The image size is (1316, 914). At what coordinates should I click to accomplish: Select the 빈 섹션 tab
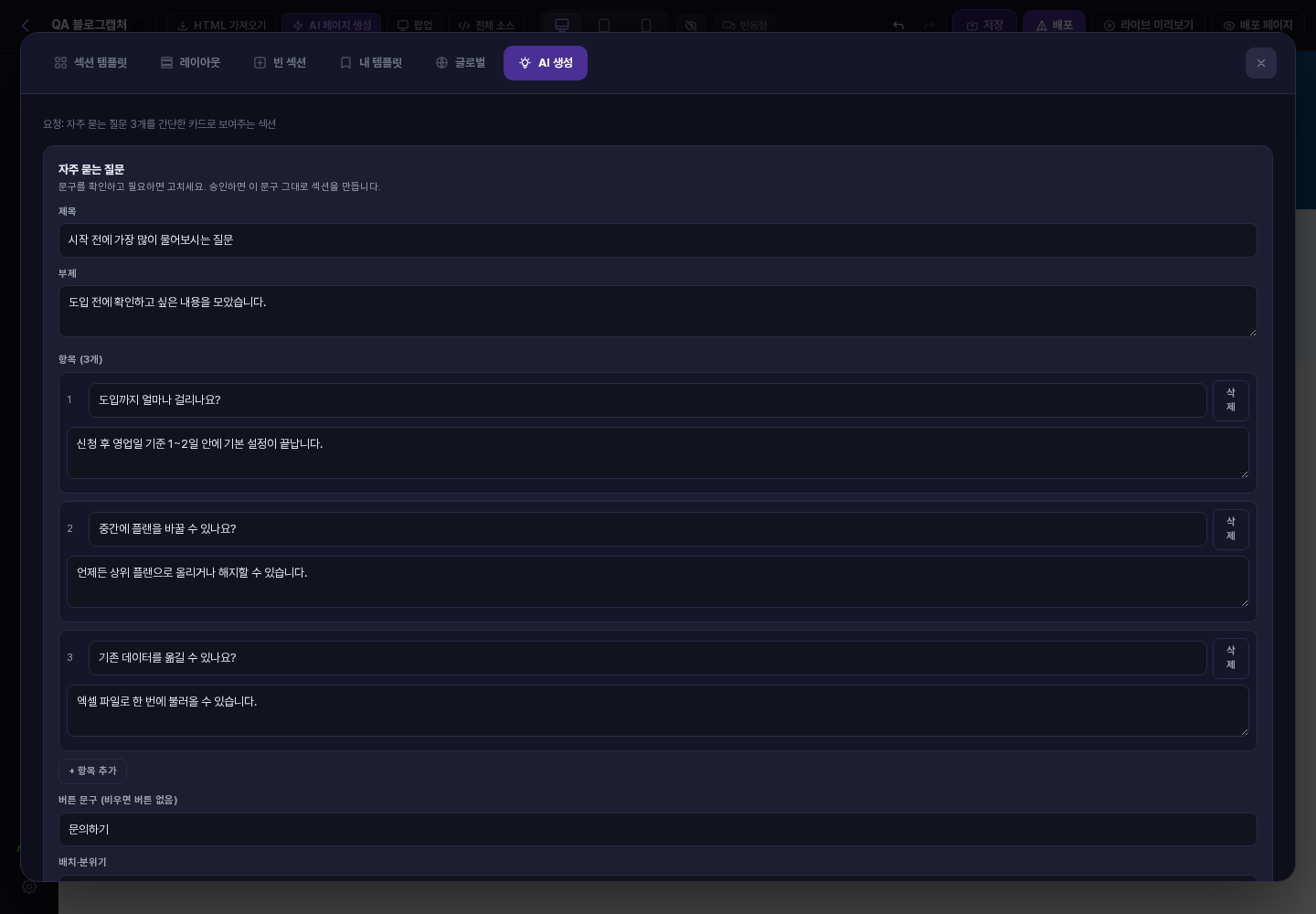pyautogui.click(x=280, y=63)
